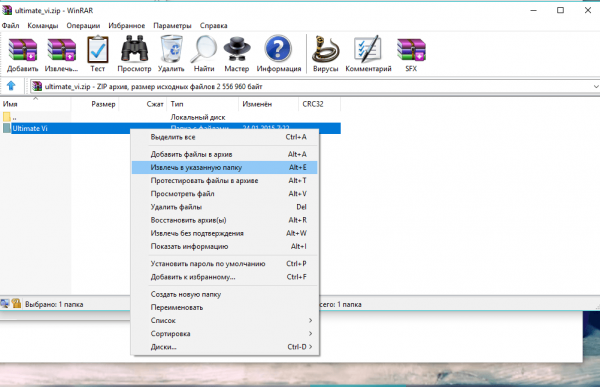Viewport: 600px width, 387px height.
Task: Show archive Информация icon
Action: (279, 54)
